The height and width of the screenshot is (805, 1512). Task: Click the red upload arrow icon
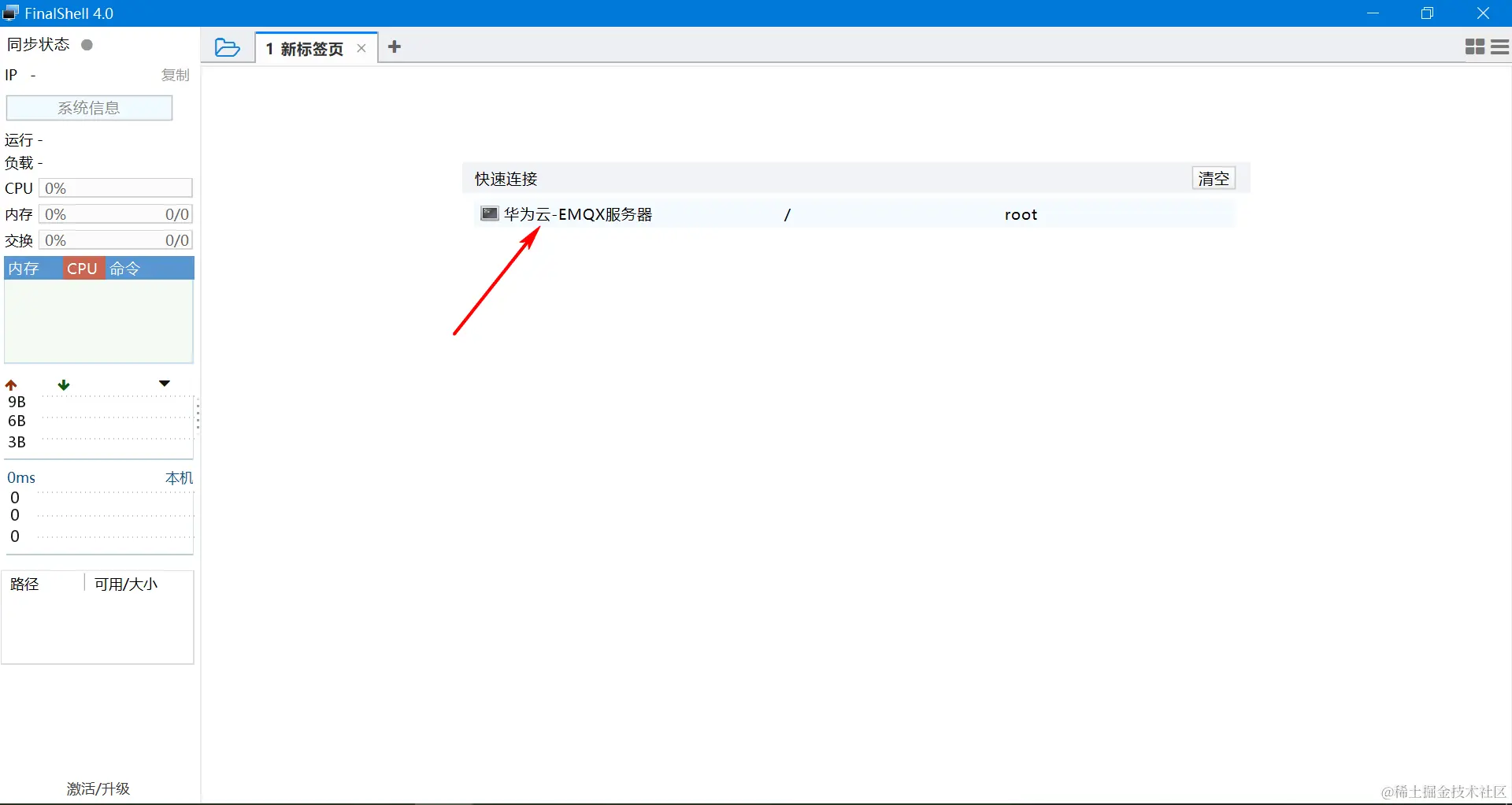click(x=11, y=385)
